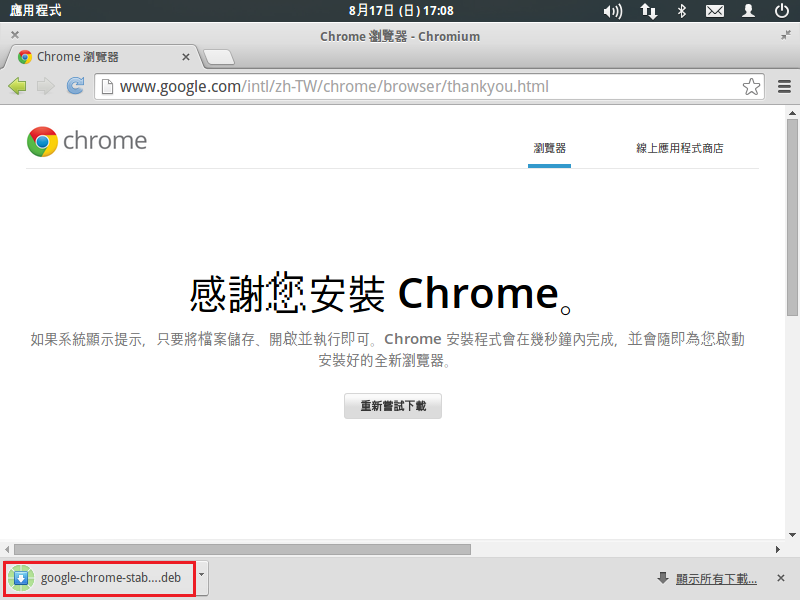
Task: Close the Chromium window with the title bar X
Action: point(15,35)
